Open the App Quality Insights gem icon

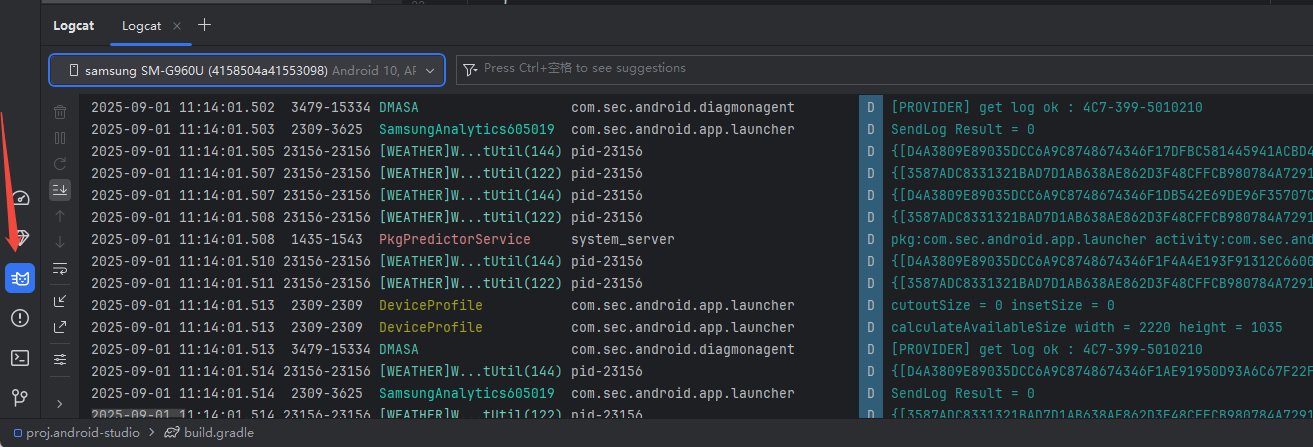[20, 237]
